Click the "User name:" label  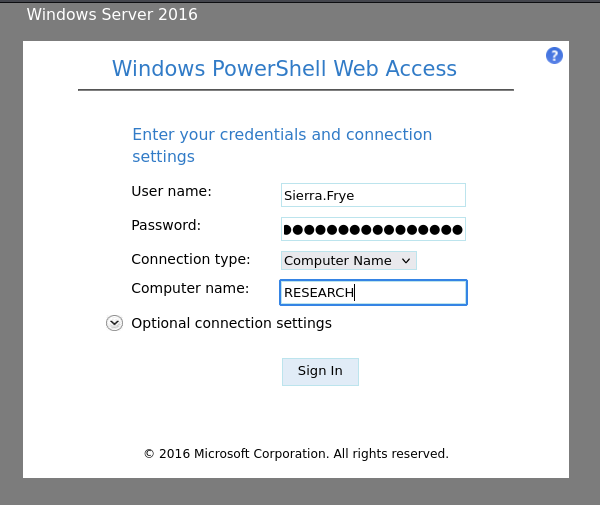tap(171, 191)
